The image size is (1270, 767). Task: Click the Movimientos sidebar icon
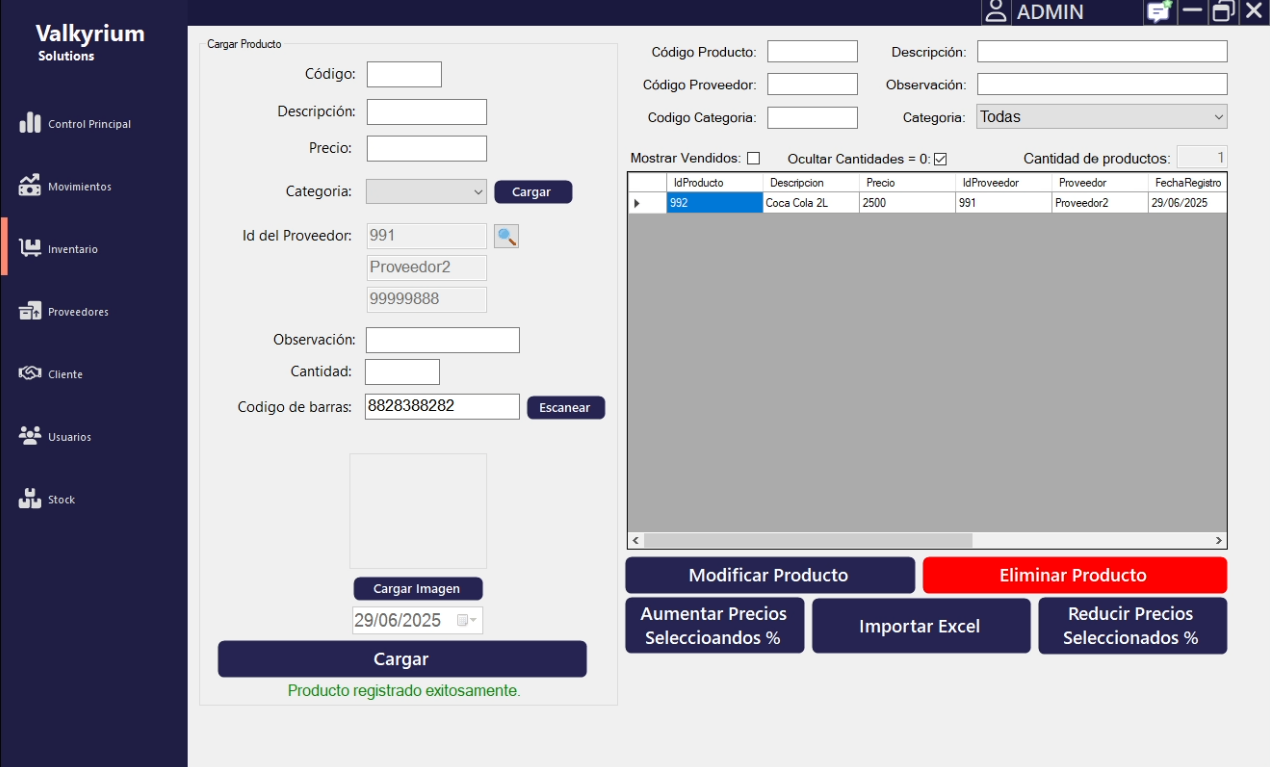click(x=30, y=186)
